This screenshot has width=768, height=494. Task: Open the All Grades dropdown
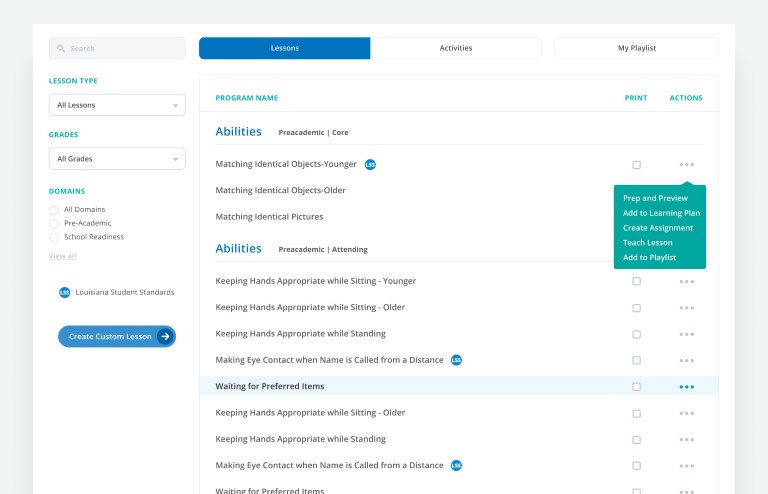tap(117, 159)
